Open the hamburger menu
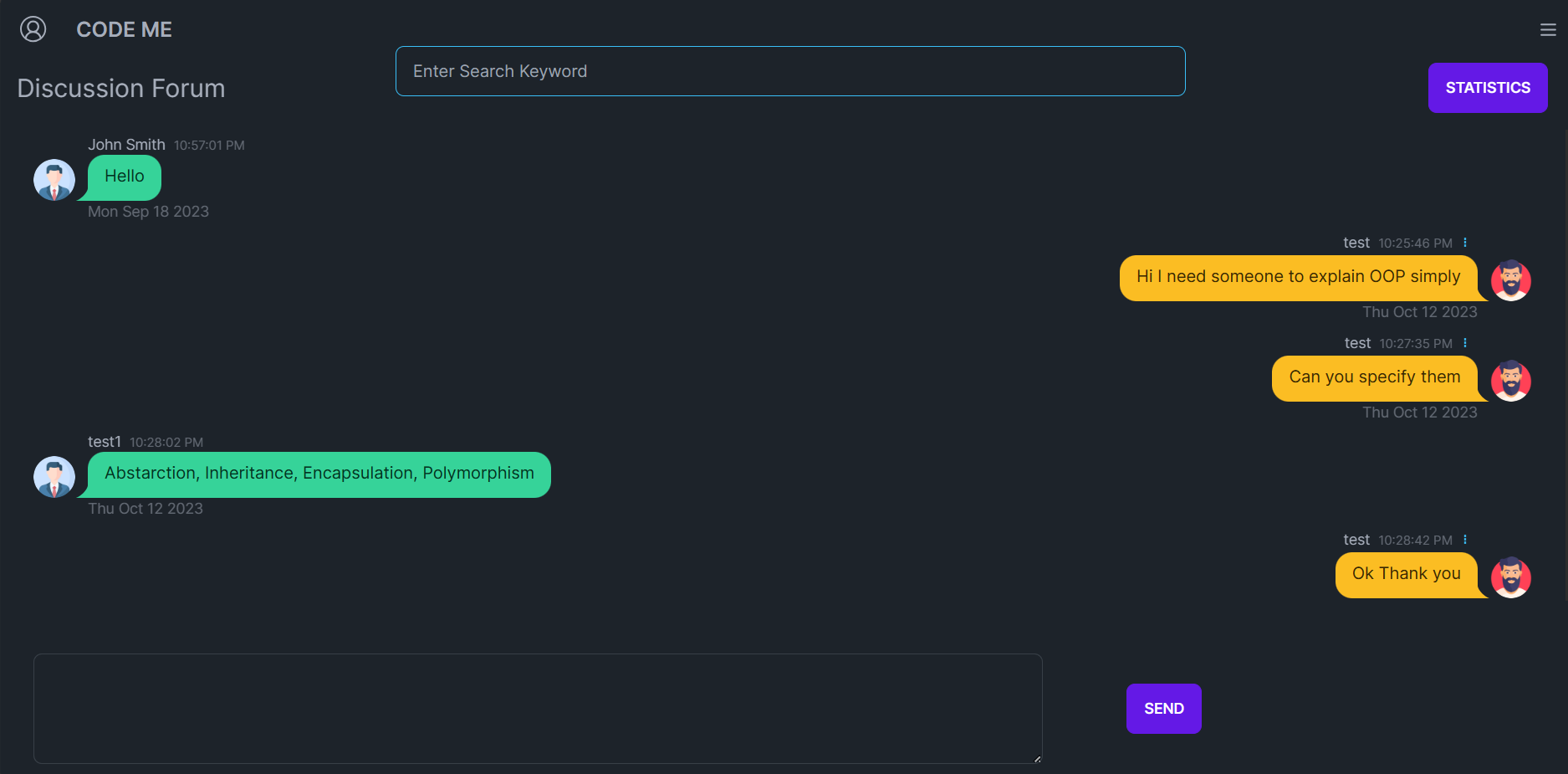 point(1548,30)
